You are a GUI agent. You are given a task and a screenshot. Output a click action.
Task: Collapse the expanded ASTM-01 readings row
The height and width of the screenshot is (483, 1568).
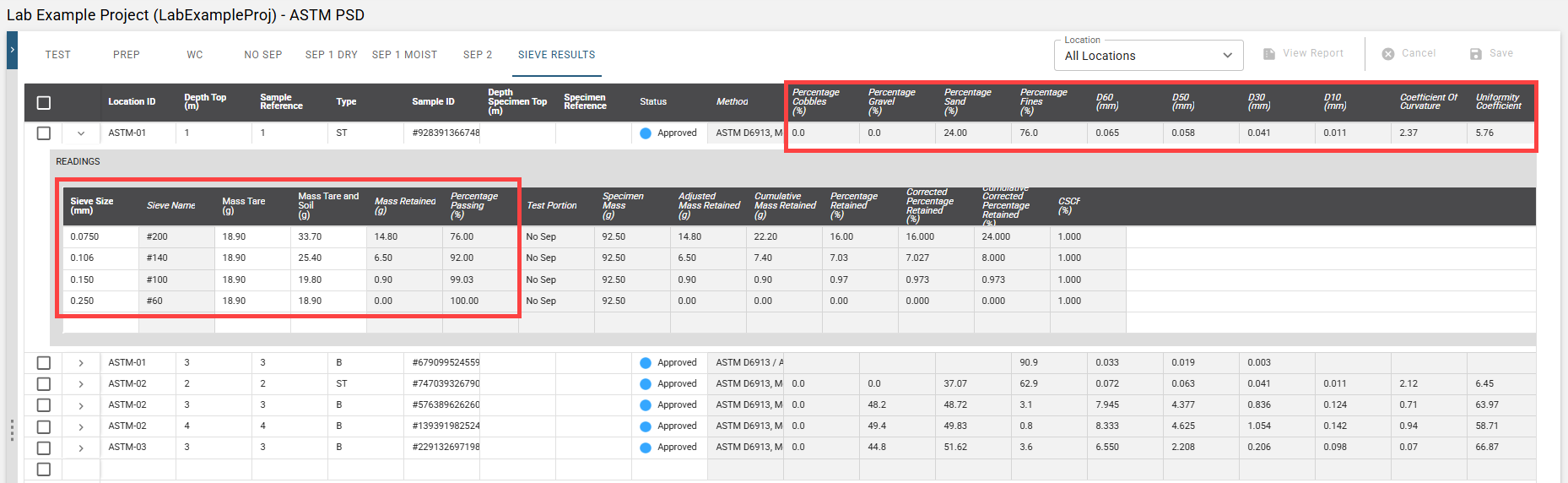coord(81,133)
